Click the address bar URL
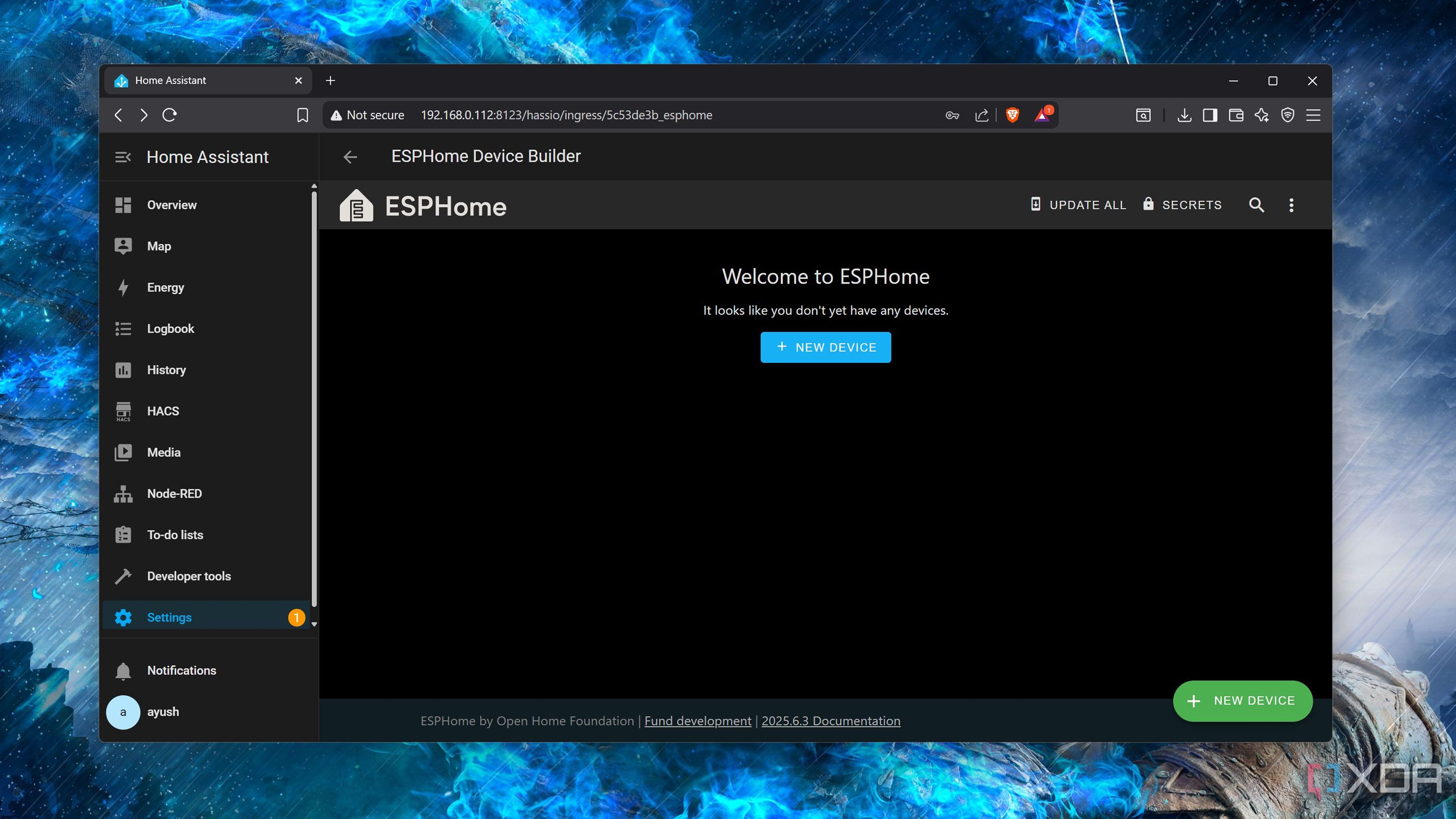This screenshot has width=1456, height=819. (566, 115)
